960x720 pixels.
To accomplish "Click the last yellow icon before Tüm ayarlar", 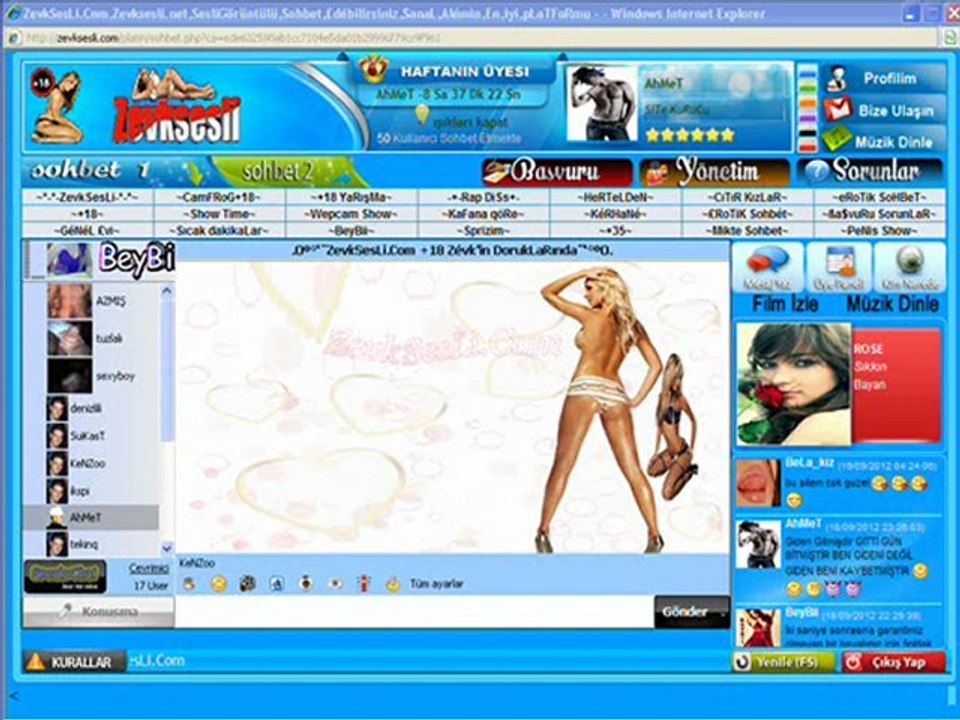I will click(x=393, y=584).
